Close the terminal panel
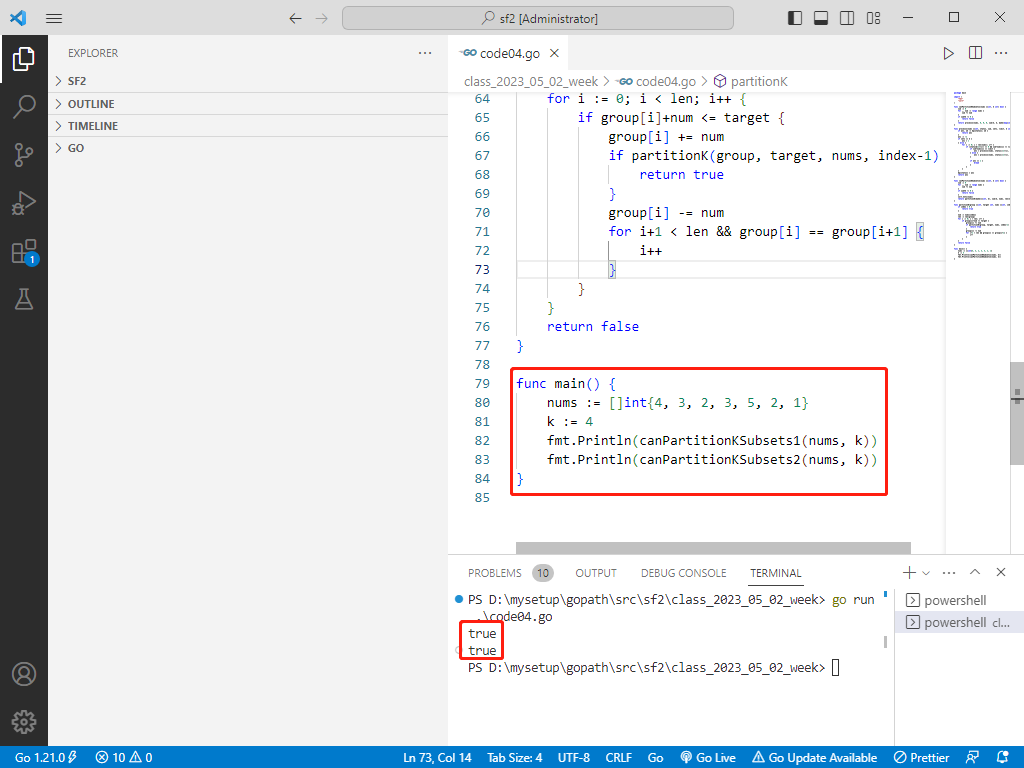The image size is (1024, 768). click(1001, 572)
